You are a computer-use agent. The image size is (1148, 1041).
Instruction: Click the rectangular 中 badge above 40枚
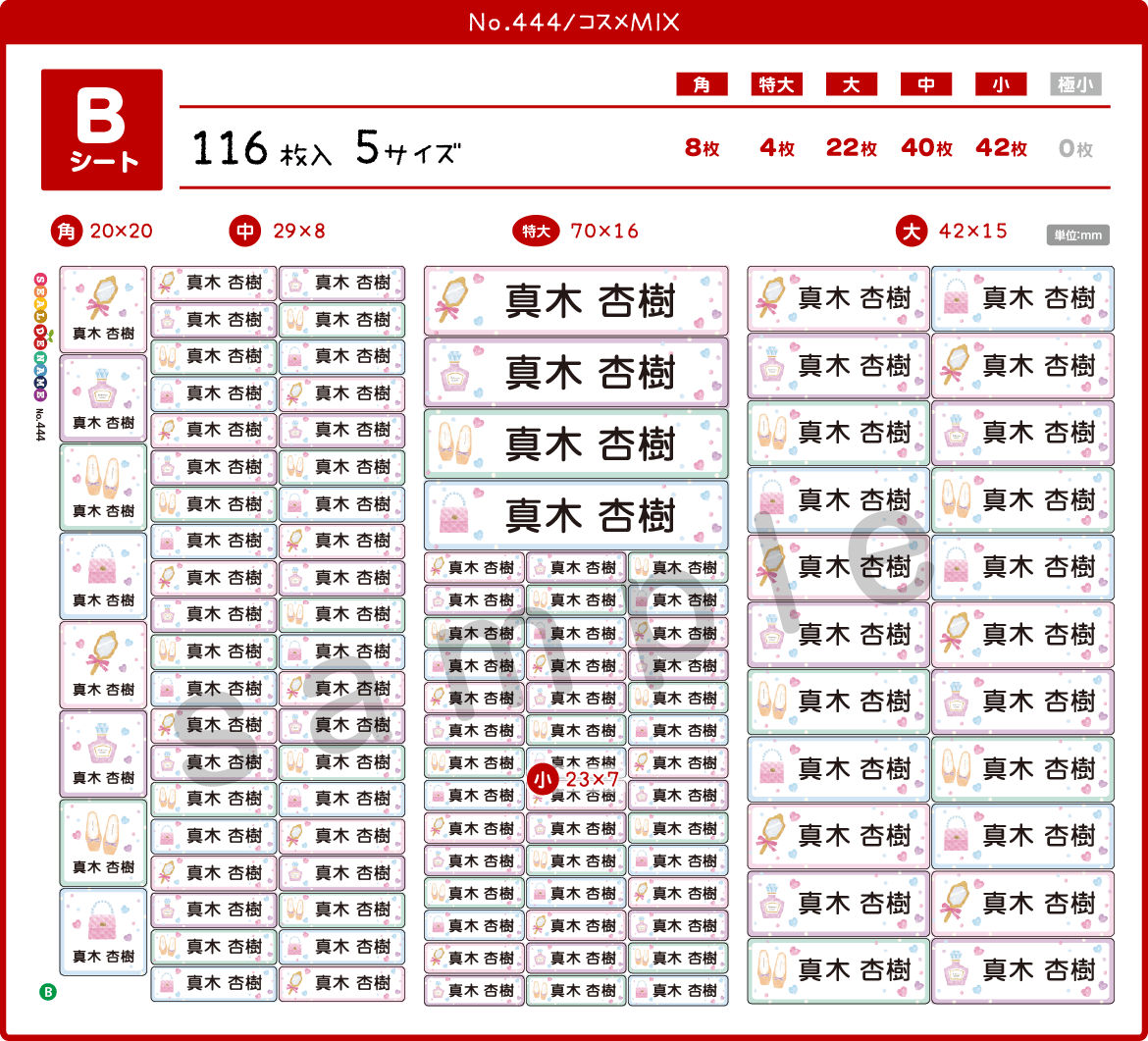pos(925,85)
